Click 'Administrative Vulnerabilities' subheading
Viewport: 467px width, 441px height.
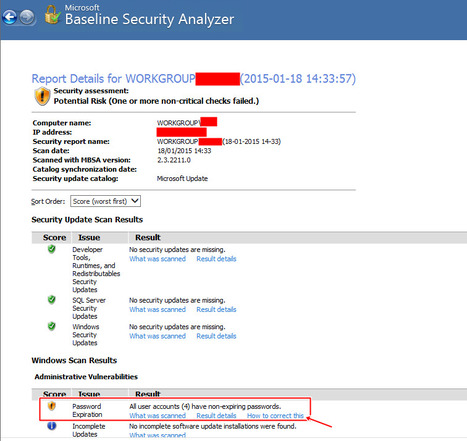click(86, 377)
